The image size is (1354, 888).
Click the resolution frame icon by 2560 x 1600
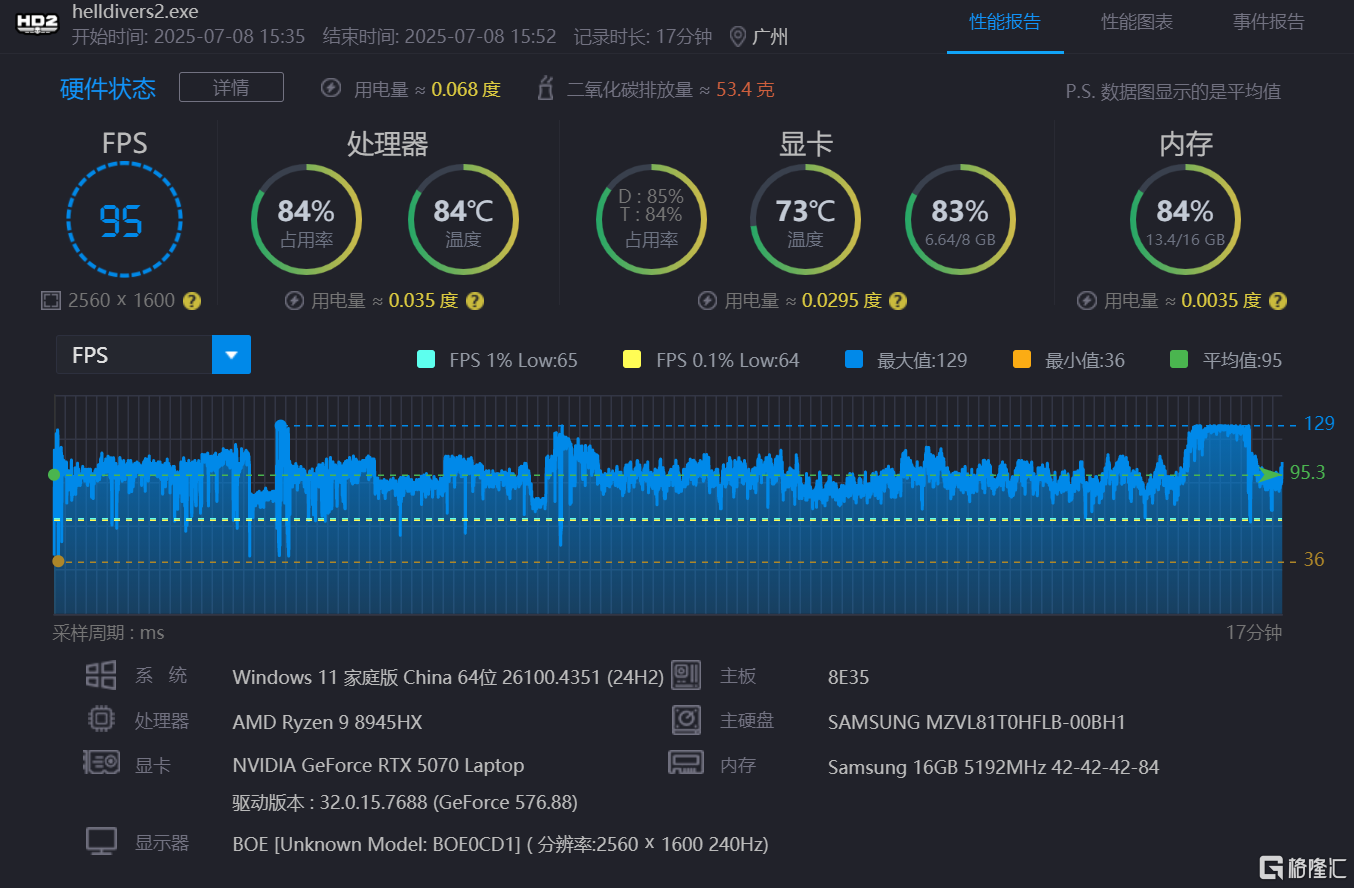[x=51, y=300]
